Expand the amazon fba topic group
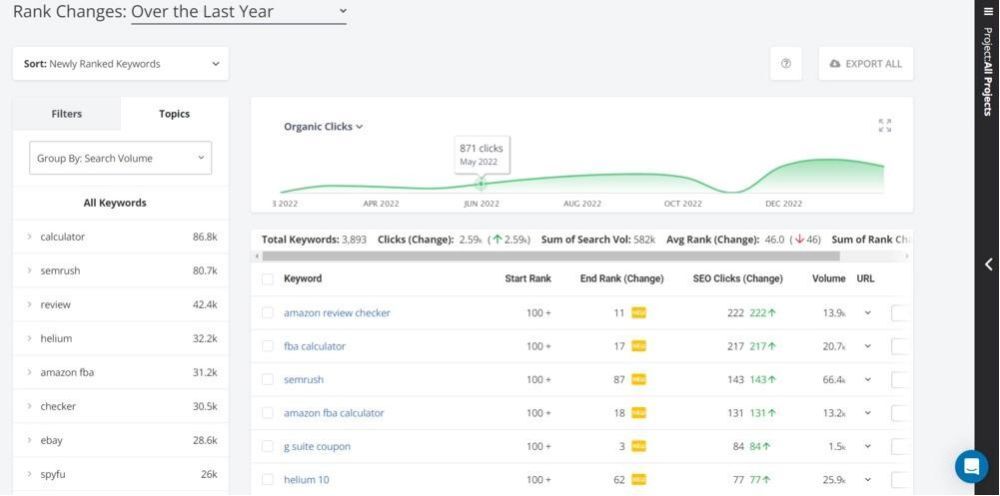The image size is (1000, 496). (x=29, y=372)
